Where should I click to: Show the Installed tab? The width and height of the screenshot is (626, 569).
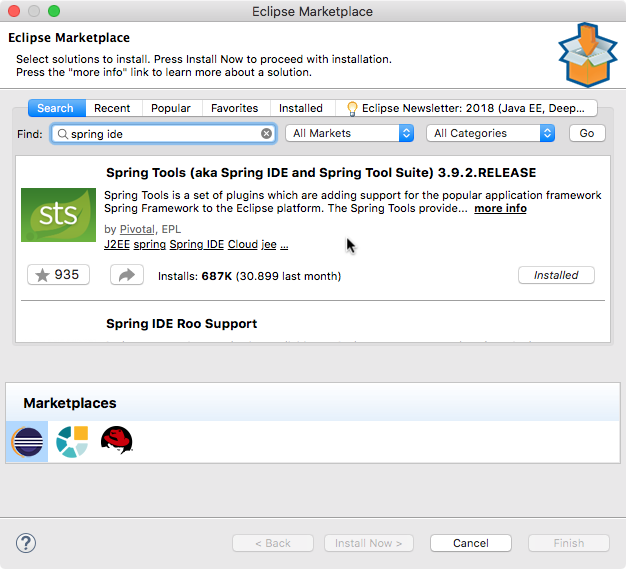coord(300,108)
